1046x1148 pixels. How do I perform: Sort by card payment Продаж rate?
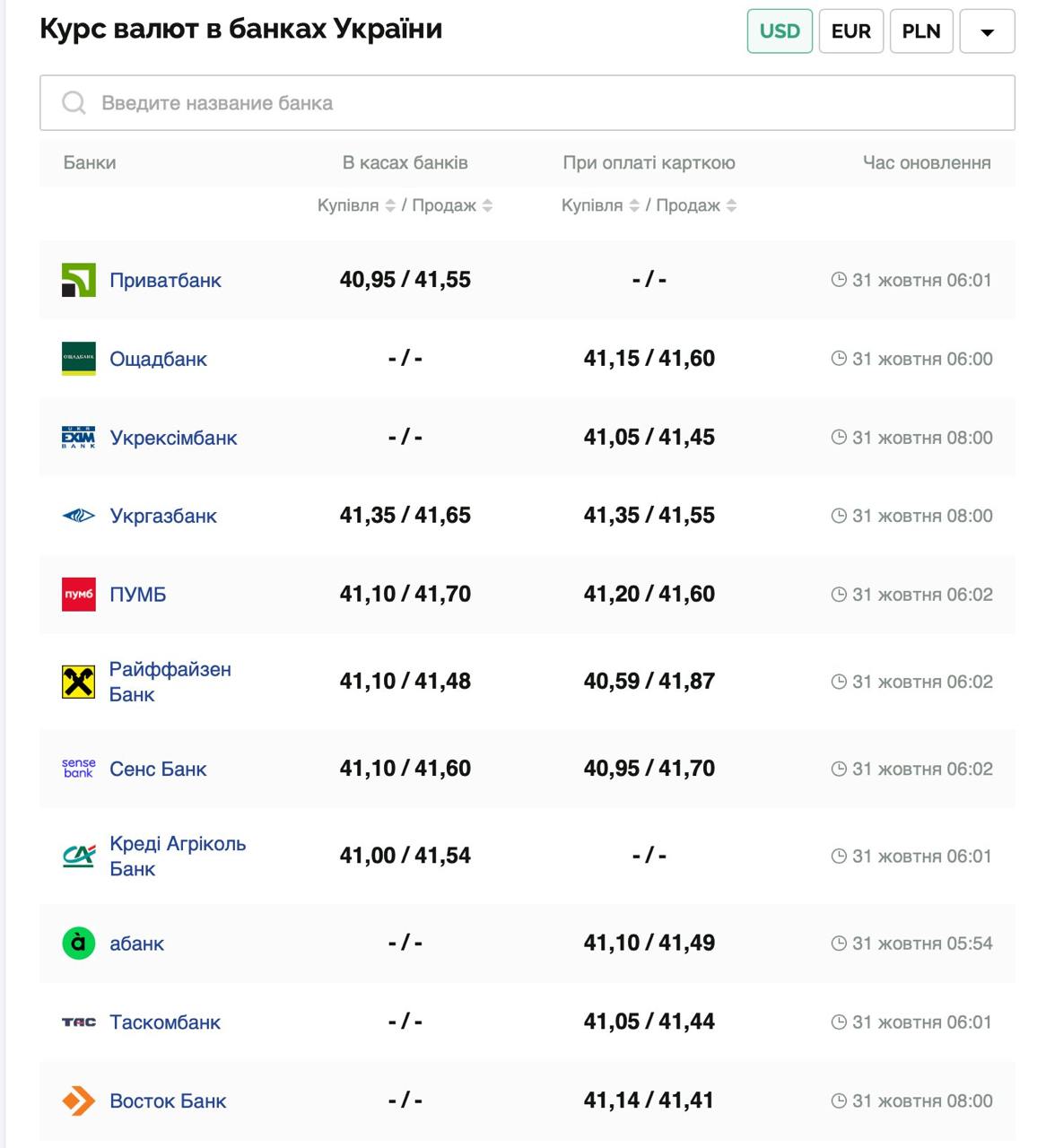[731, 205]
